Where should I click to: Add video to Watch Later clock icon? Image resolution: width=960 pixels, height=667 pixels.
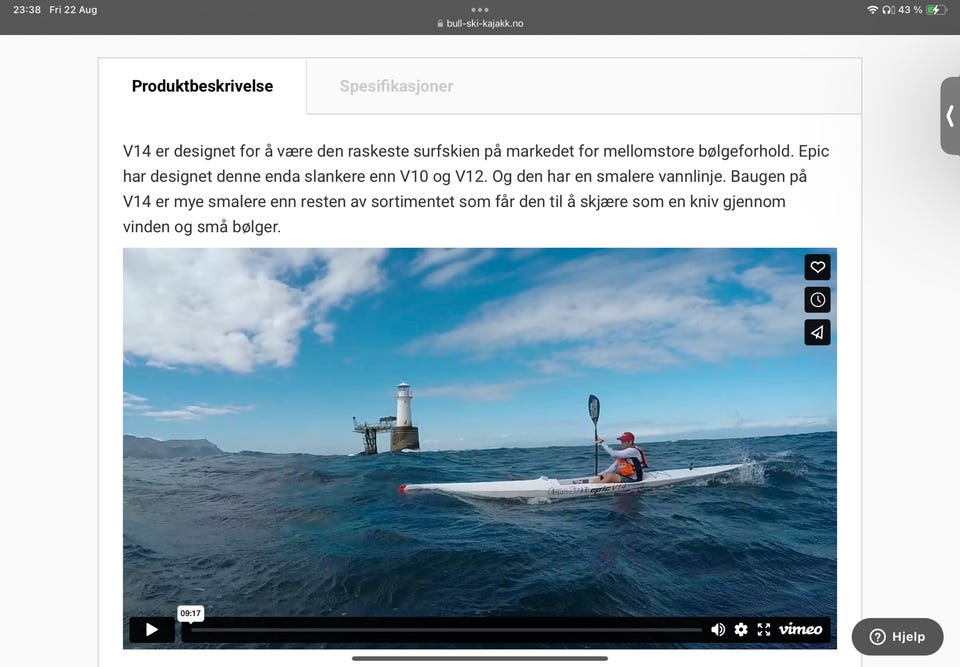817,300
